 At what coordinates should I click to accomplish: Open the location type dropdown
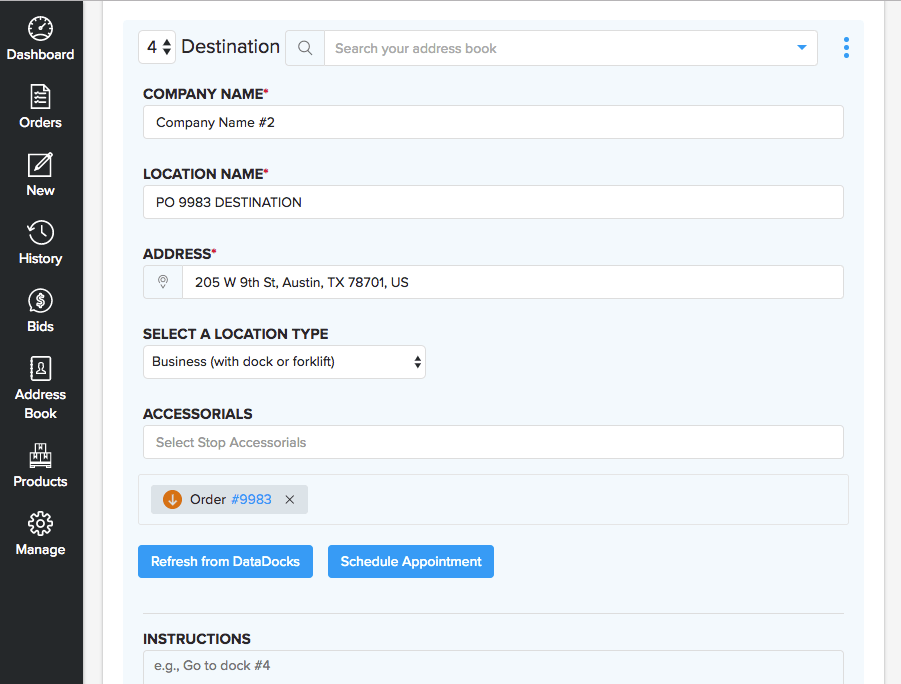coord(284,362)
